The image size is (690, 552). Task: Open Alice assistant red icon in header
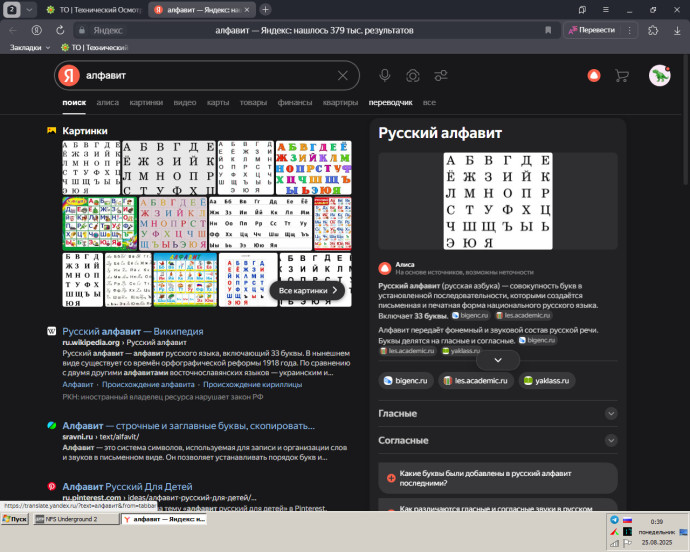[594, 76]
